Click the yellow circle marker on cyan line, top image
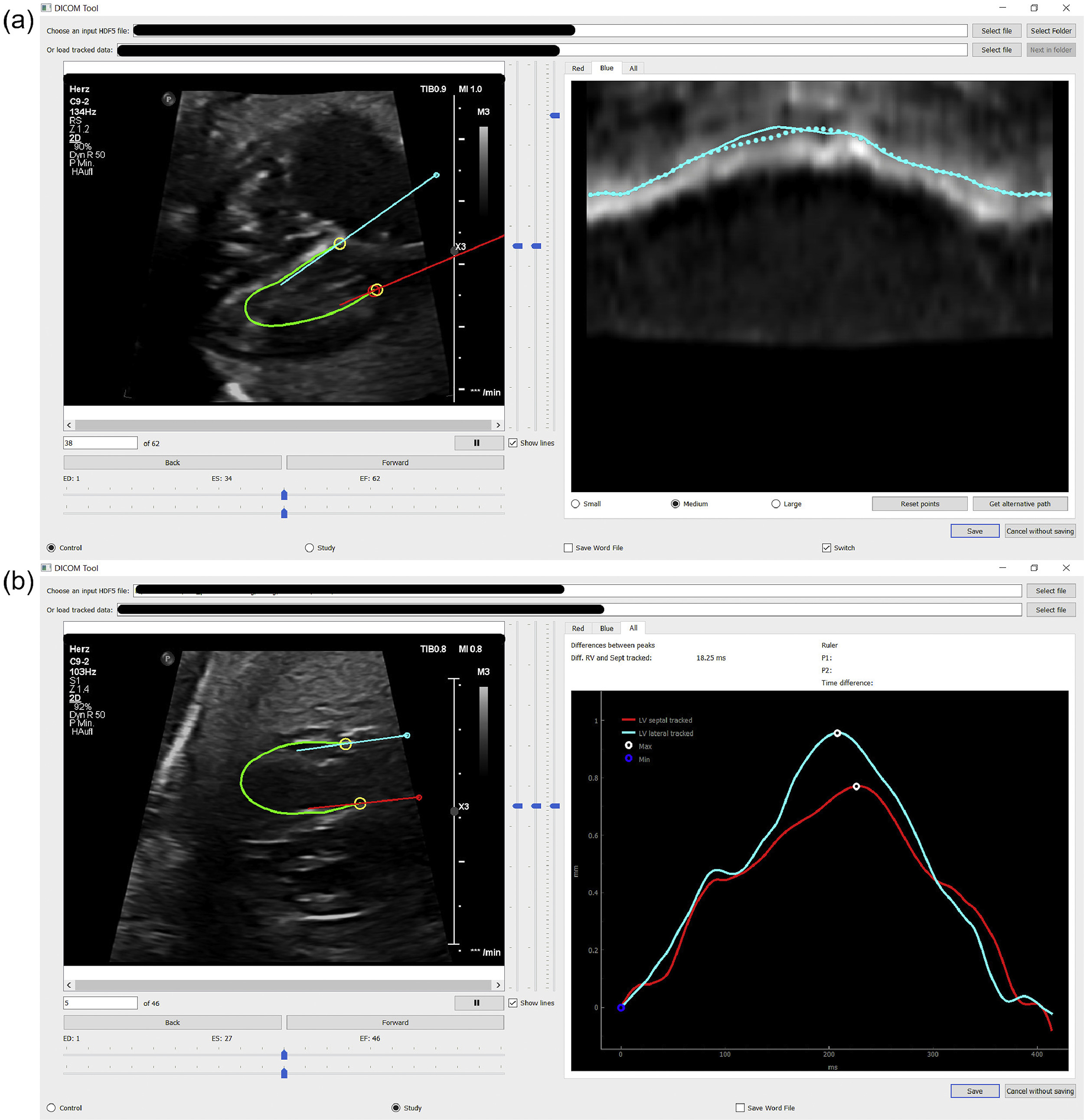 tap(340, 244)
